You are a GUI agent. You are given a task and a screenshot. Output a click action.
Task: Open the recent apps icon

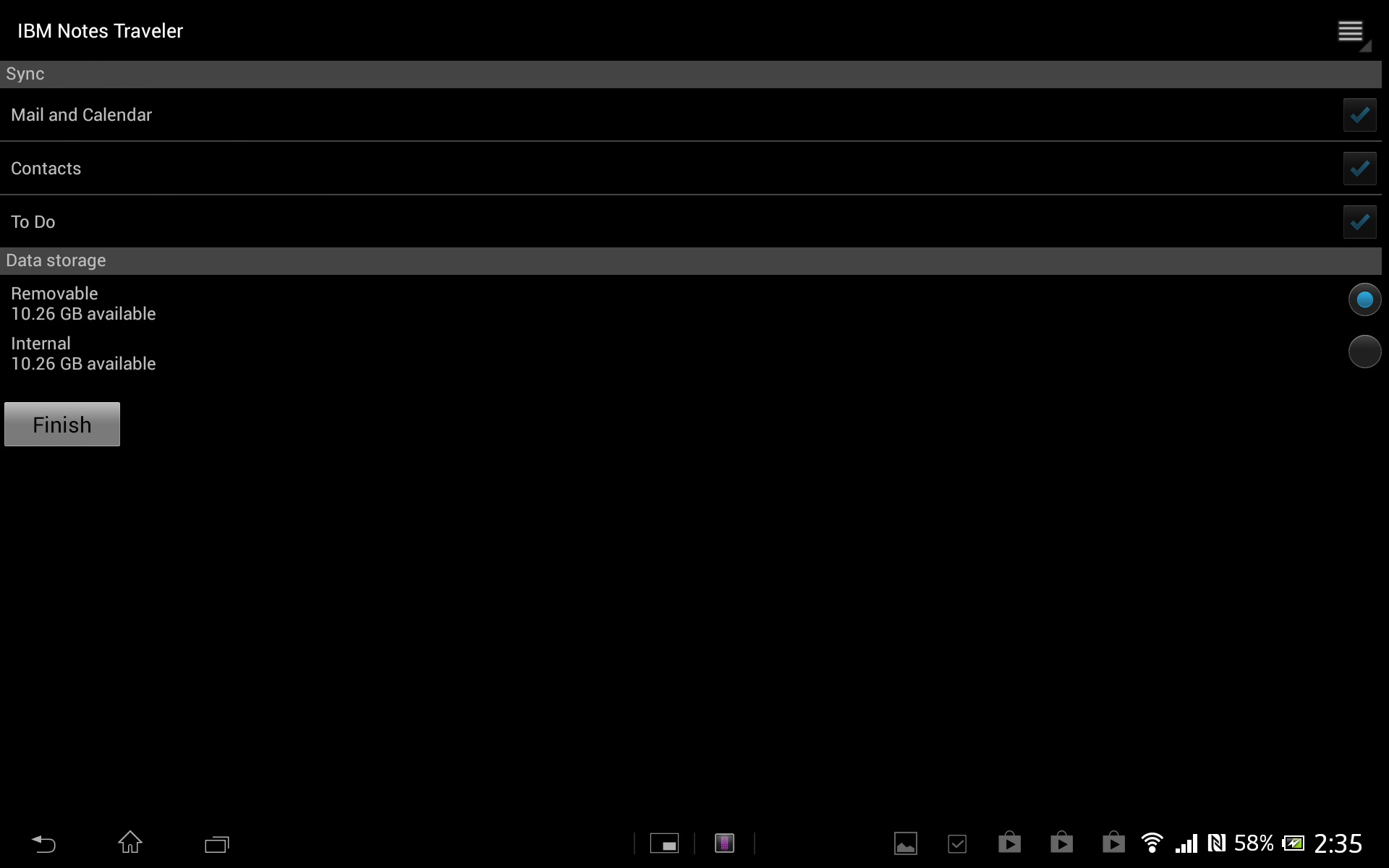click(217, 844)
